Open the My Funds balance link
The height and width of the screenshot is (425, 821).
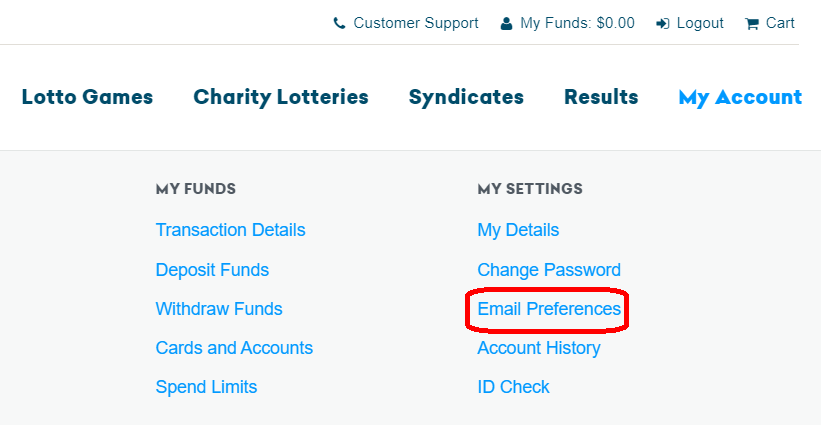click(x=577, y=23)
